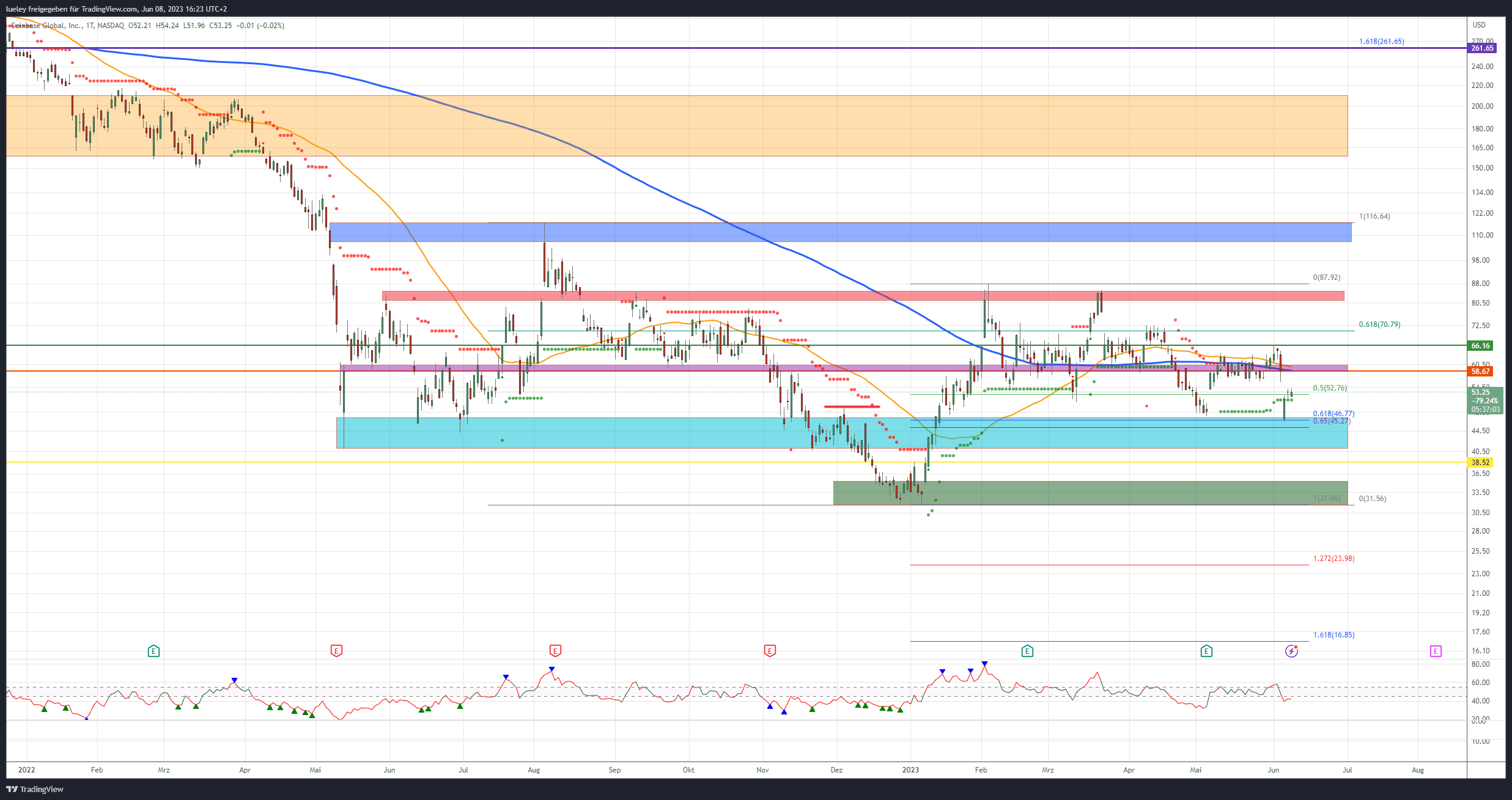Select the red earnings marker in August 2022

[x=555, y=650]
